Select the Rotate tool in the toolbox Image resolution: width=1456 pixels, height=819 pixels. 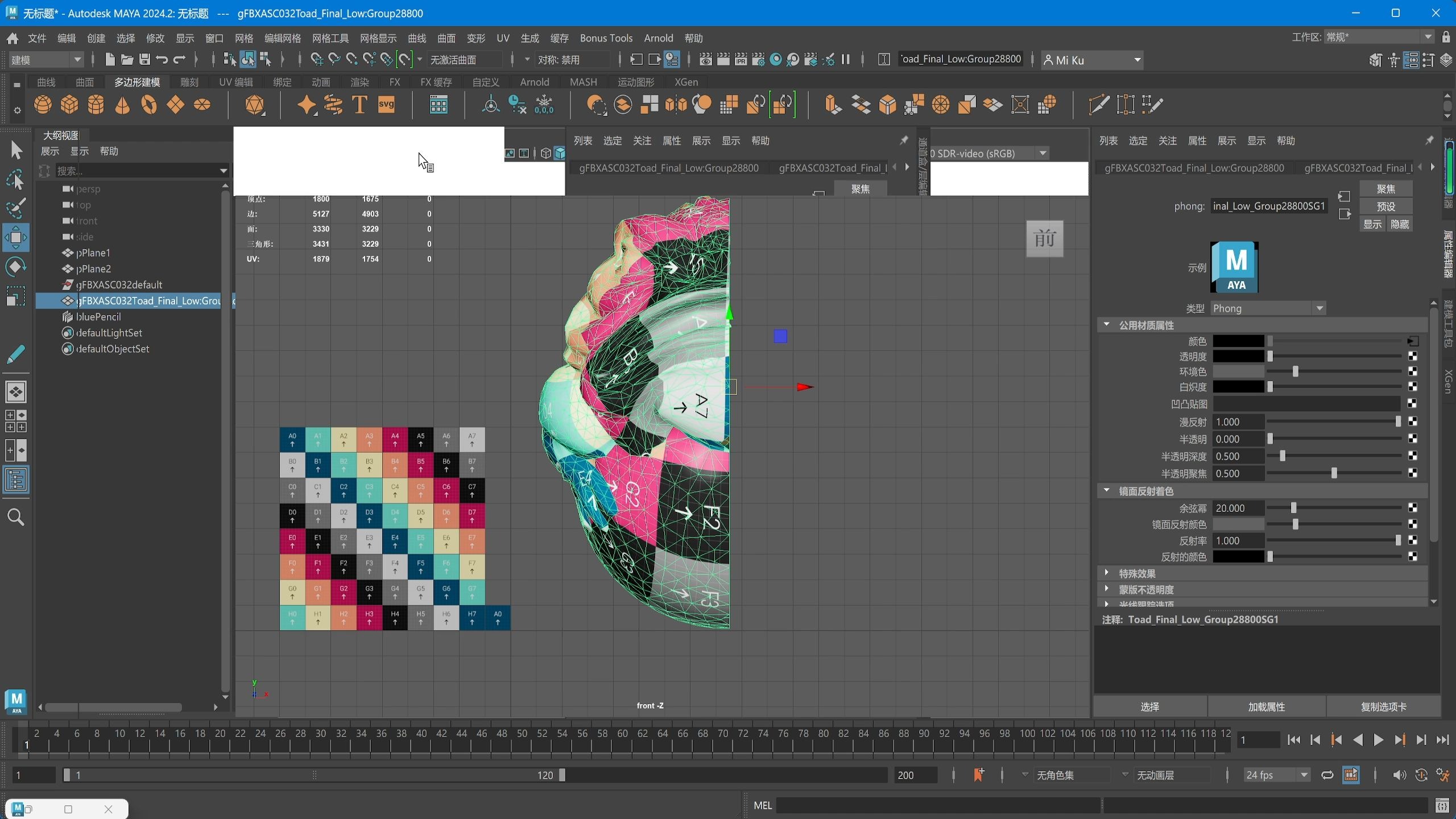[x=15, y=266]
